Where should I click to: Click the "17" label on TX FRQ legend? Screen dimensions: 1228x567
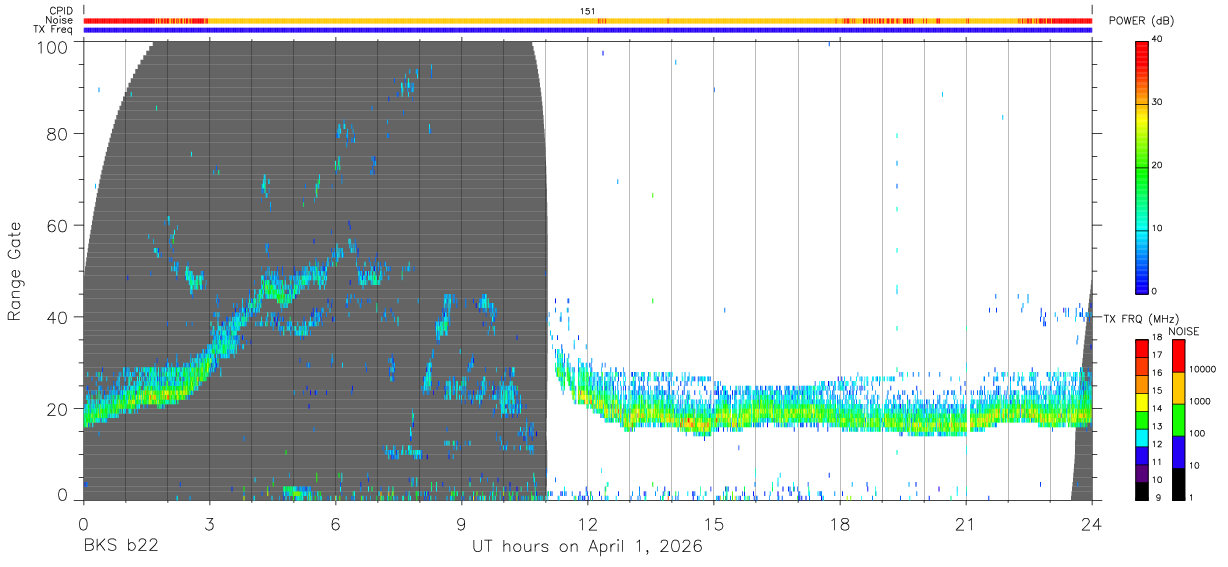click(1157, 355)
